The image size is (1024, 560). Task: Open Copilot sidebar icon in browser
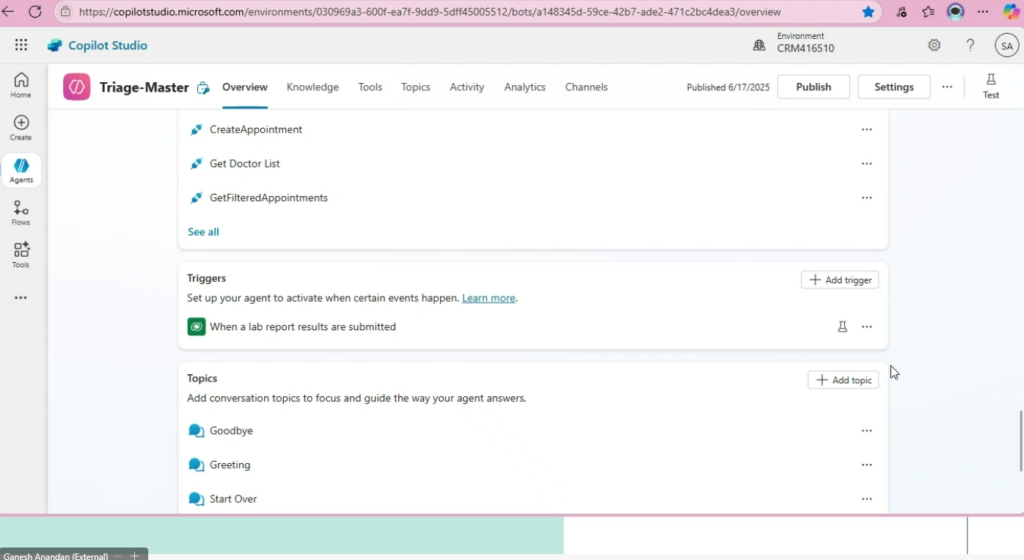click(x=1010, y=12)
